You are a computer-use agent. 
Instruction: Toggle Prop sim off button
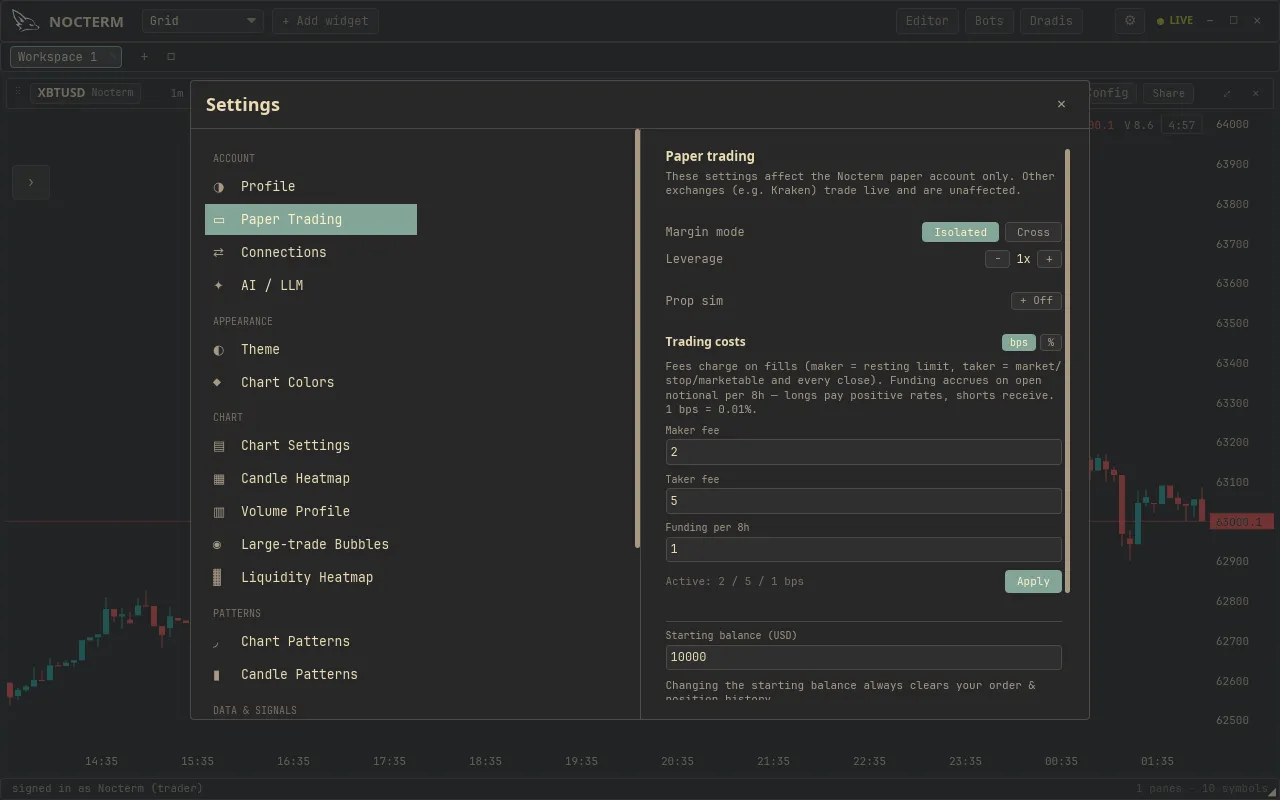point(1036,301)
